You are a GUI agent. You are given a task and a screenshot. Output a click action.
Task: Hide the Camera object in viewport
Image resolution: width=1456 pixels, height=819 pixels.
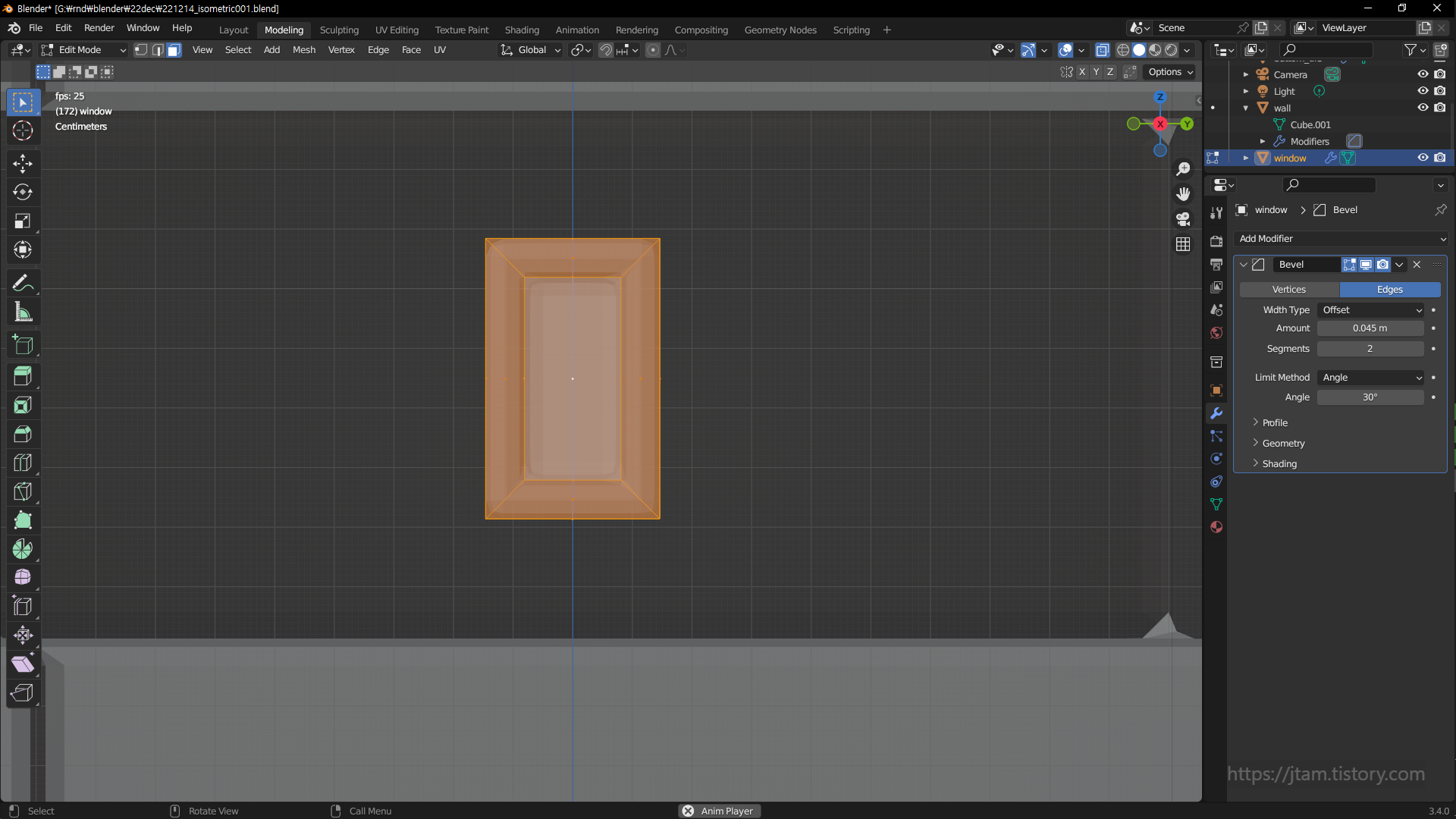tap(1423, 74)
